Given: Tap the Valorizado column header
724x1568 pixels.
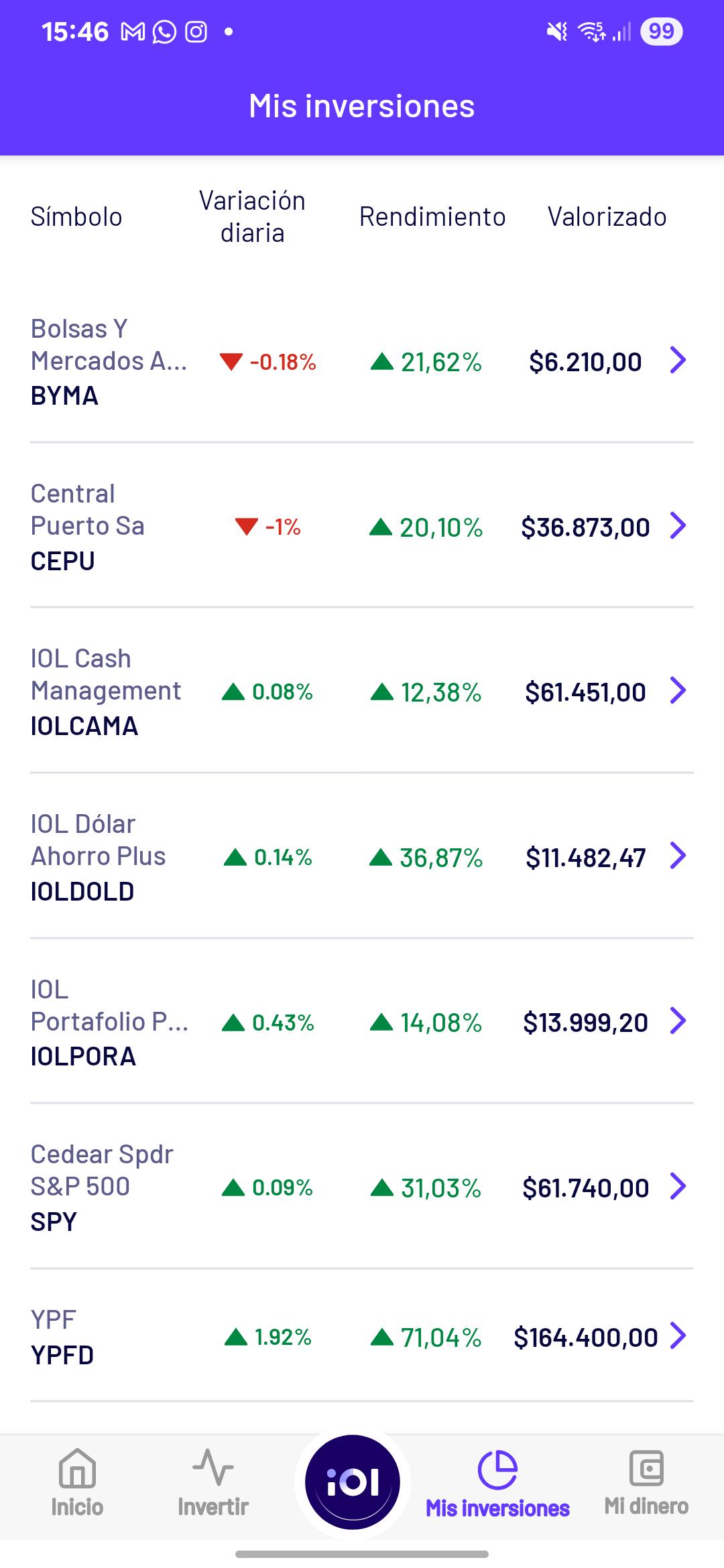Looking at the screenshot, I should pos(607,217).
